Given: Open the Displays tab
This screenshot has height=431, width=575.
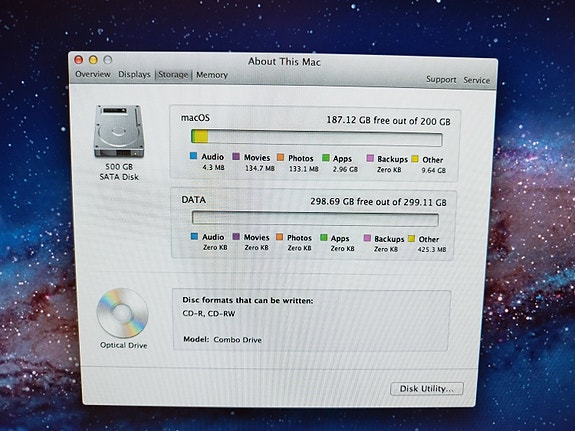Looking at the screenshot, I should point(134,74).
